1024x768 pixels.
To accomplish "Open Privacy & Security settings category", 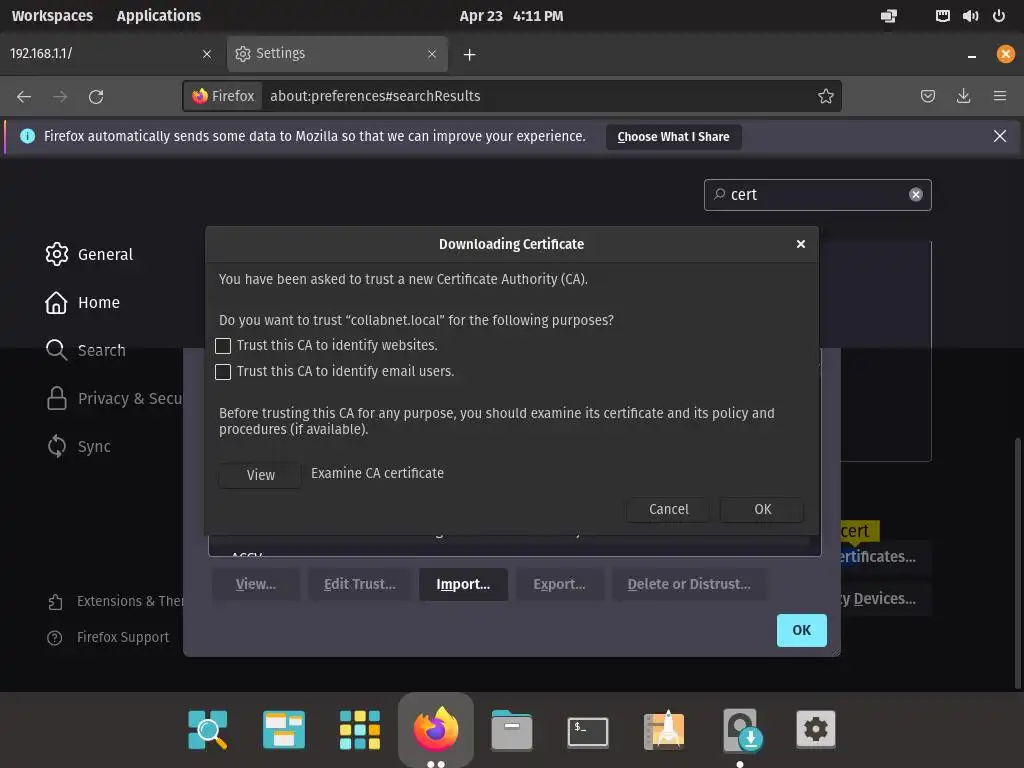I will 114,398.
